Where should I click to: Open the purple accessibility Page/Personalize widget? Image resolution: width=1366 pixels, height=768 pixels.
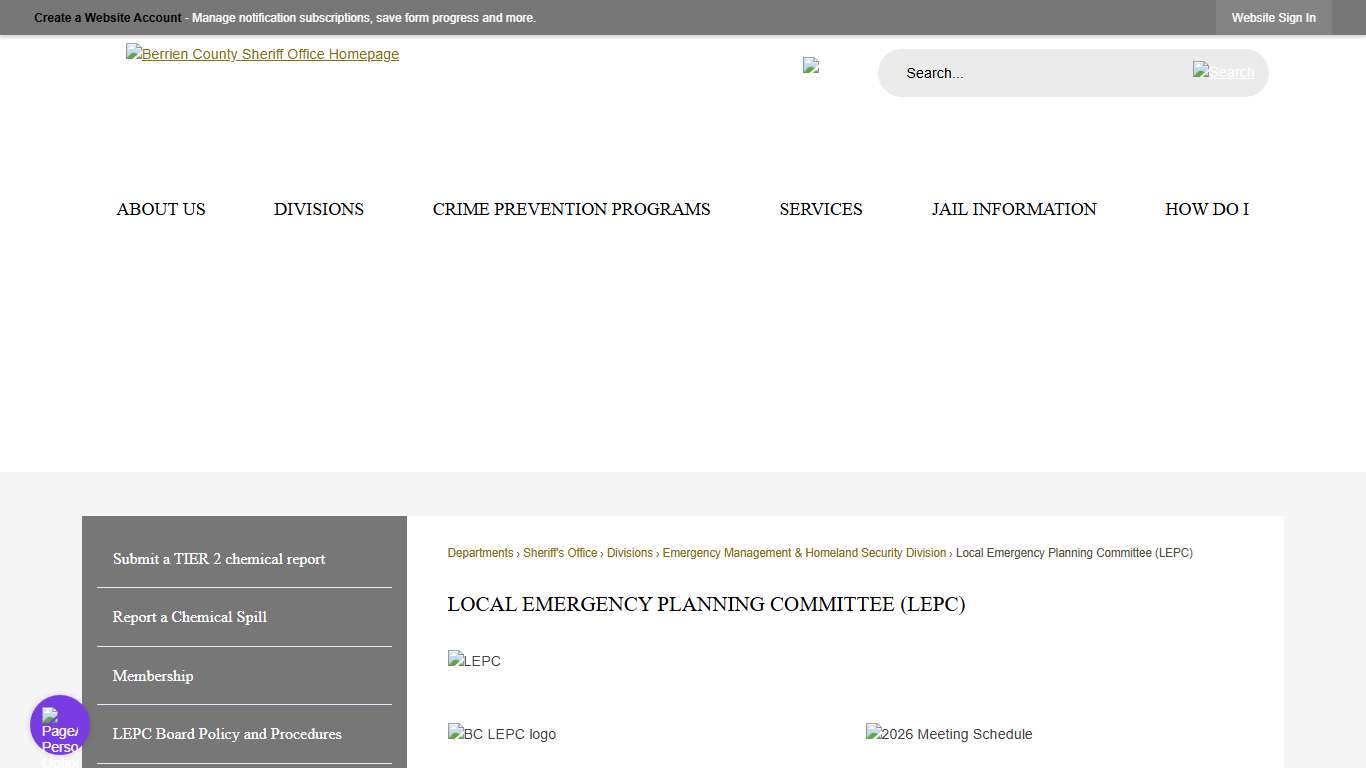[59, 724]
